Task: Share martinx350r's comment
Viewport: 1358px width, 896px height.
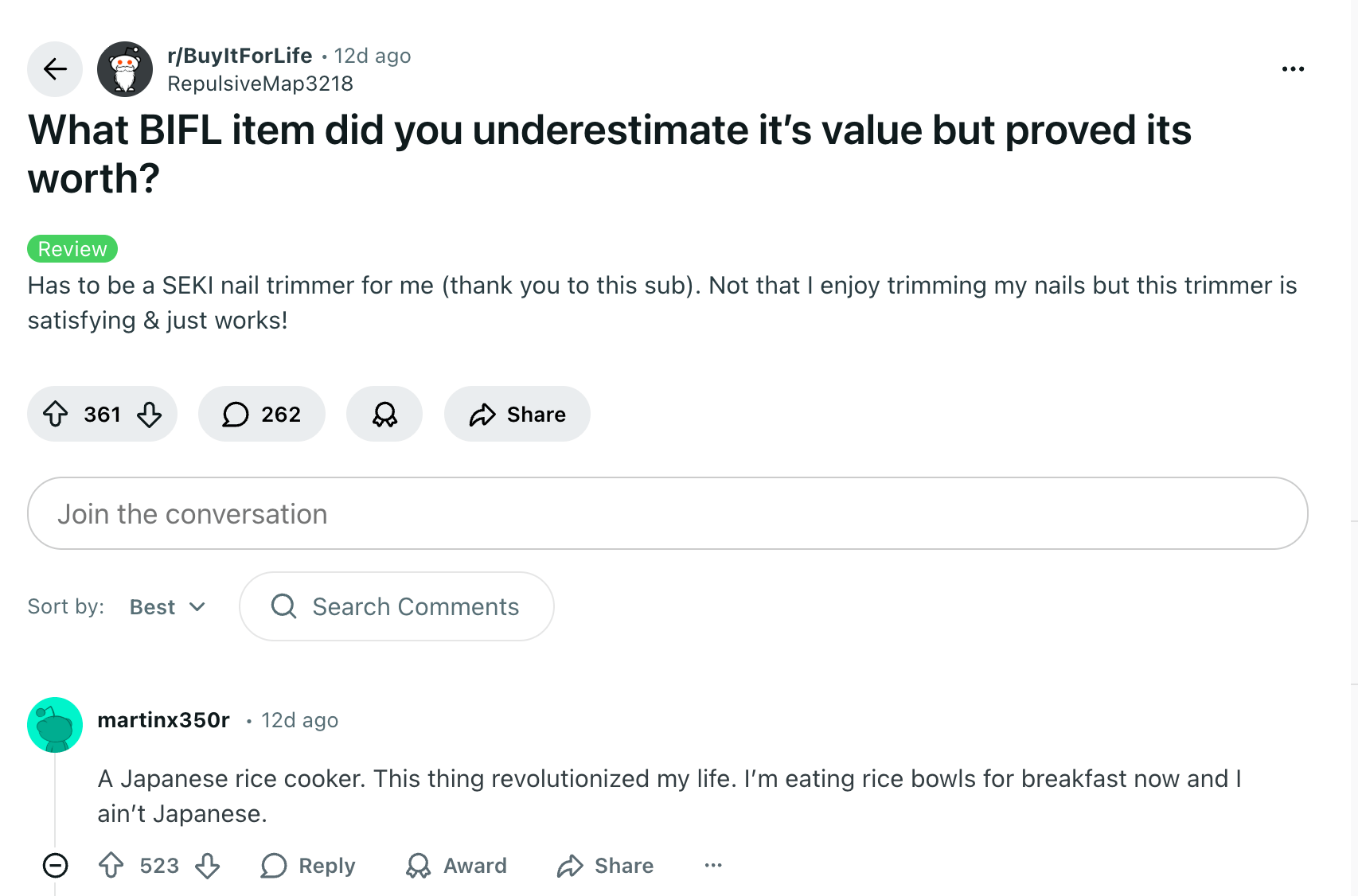Action: 605,866
